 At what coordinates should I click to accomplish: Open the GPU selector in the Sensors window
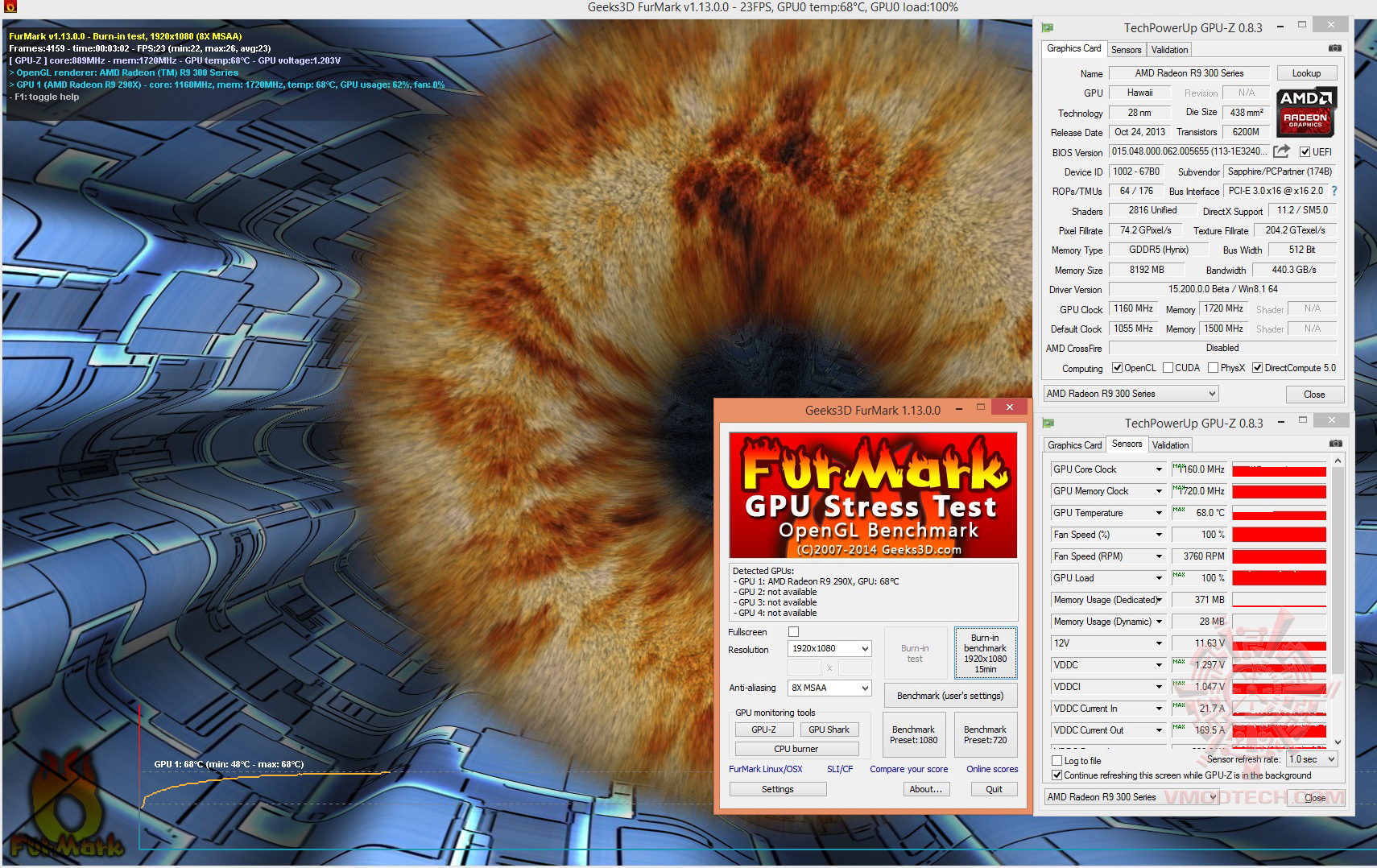tap(1131, 797)
